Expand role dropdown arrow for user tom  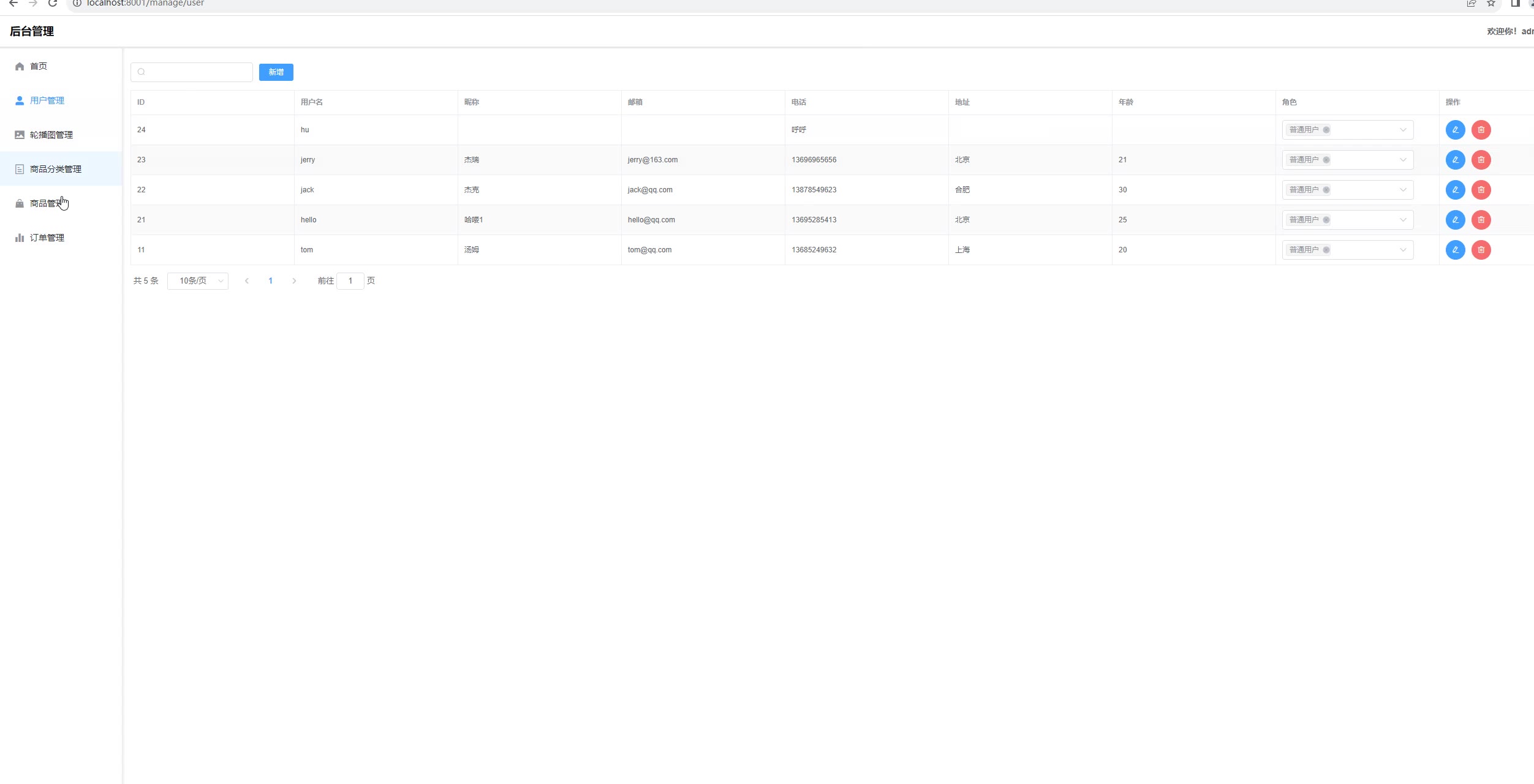click(1403, 250)
